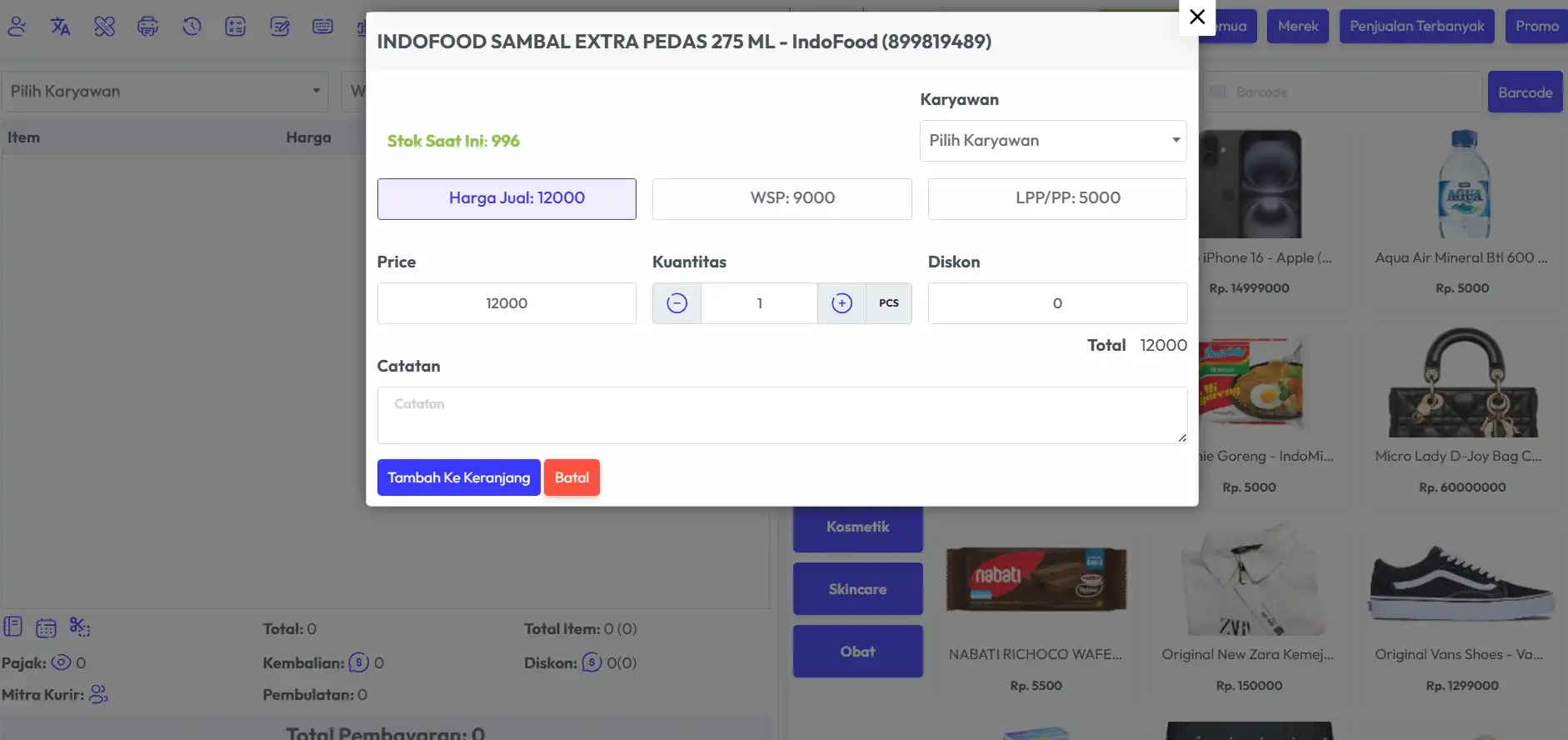Click the blue Barcode button
Screen dimensions: 1568x740
[1526, 92]
